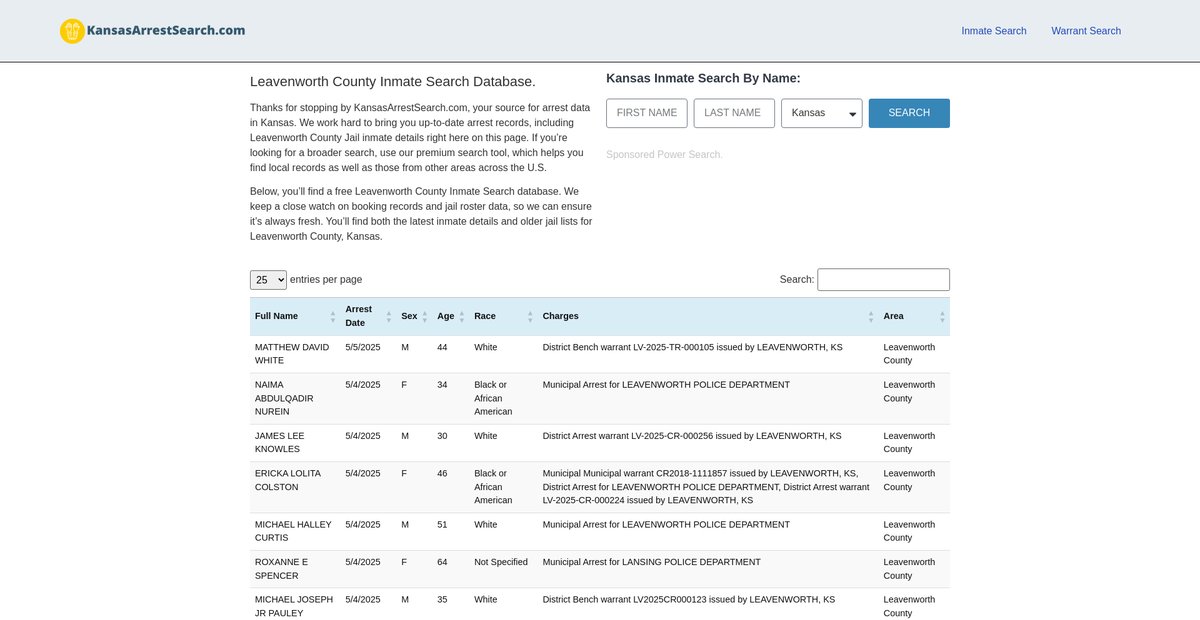Screen dimensions: 1200x620
Task: Click the table Search filter box
Action: tap(883, 280)
